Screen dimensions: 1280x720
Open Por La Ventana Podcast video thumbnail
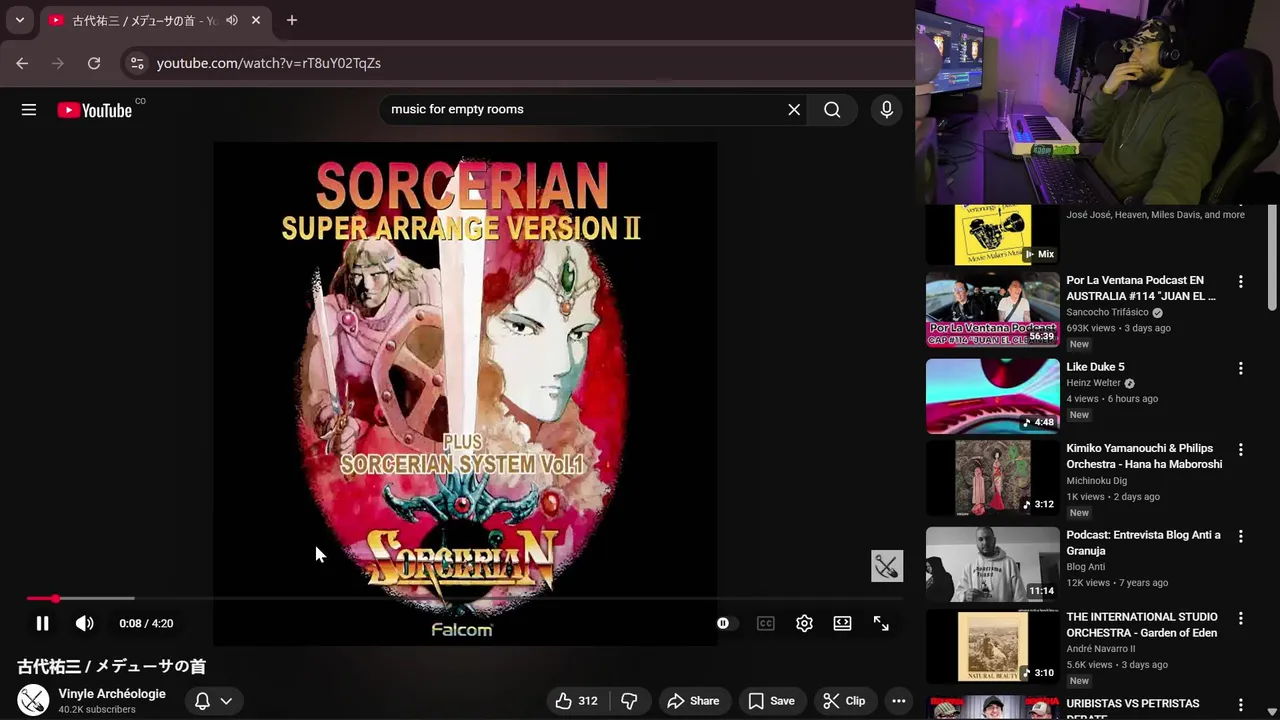(x=992, y=310)
